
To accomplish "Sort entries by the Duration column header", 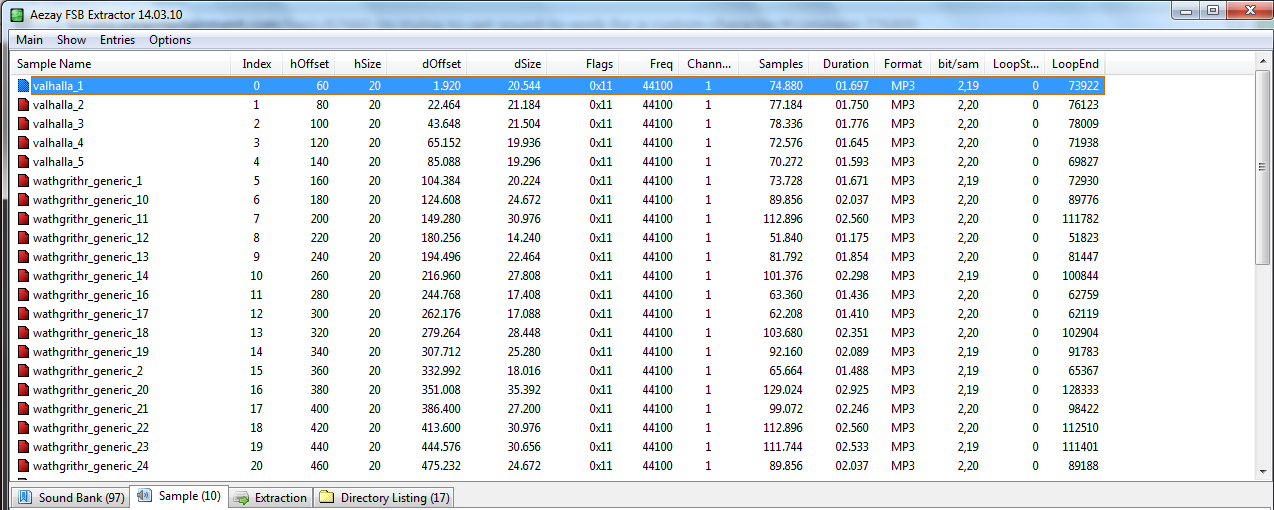I will click(x=845, y=64).
